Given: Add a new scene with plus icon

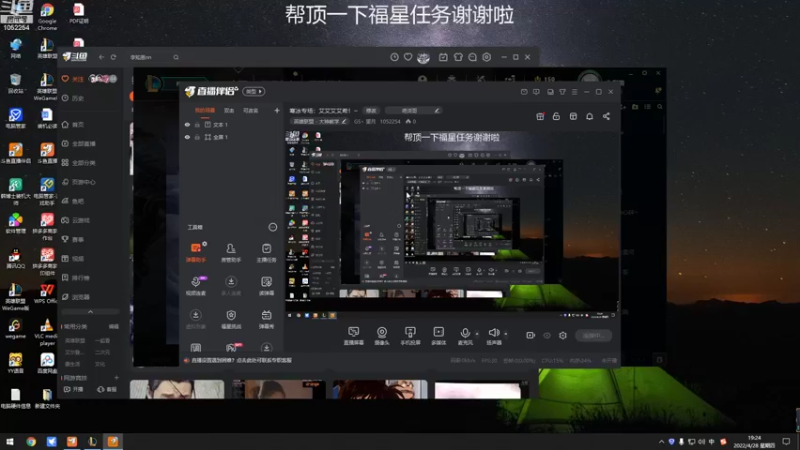Looking at the screenshot, I should pyautogui.click(x=277, y=110).
